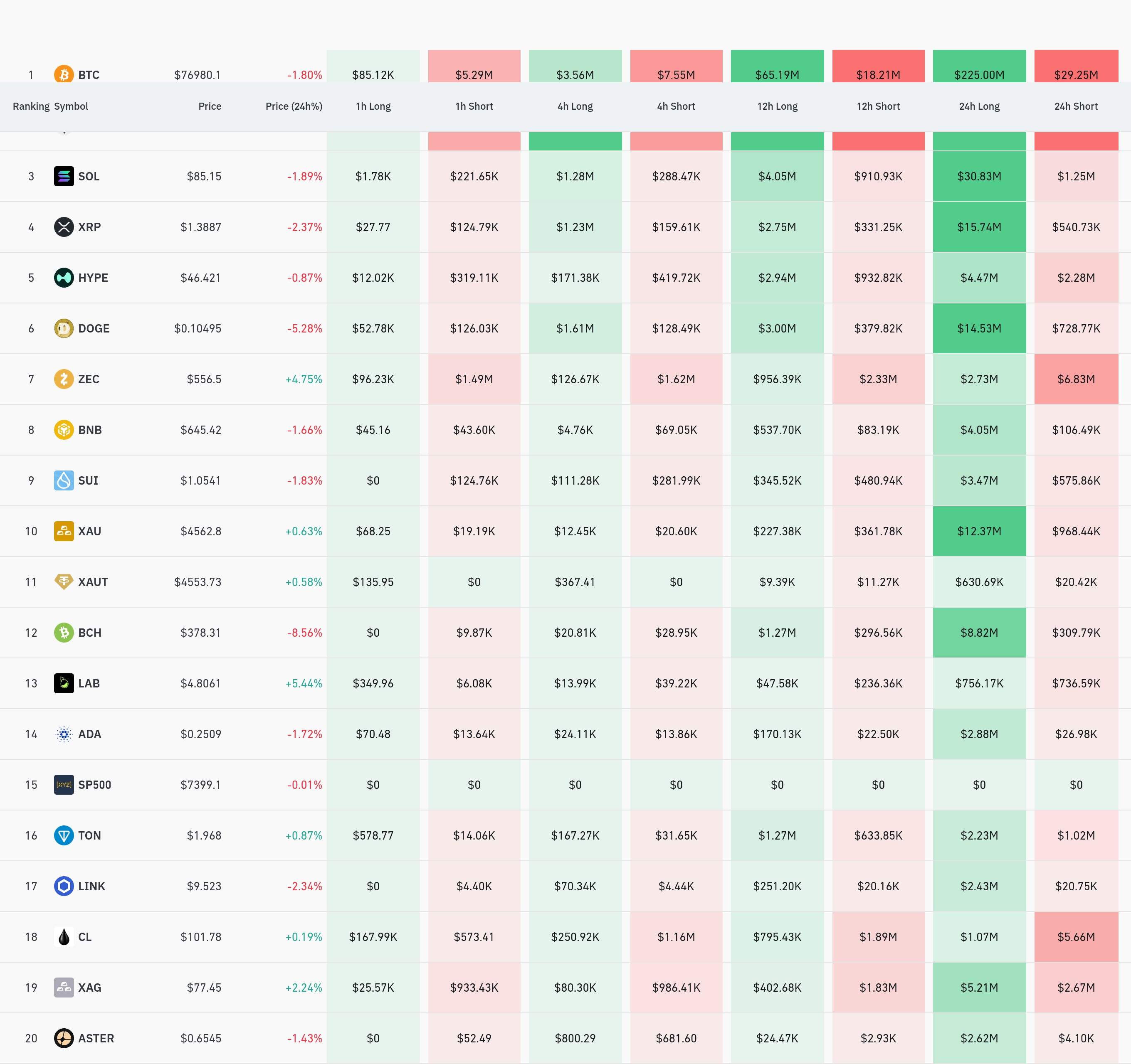The width and height of the screenshot is (1131, 1064).
Task: Click XRP 24h Long value $15.74M
Action: 980,227
